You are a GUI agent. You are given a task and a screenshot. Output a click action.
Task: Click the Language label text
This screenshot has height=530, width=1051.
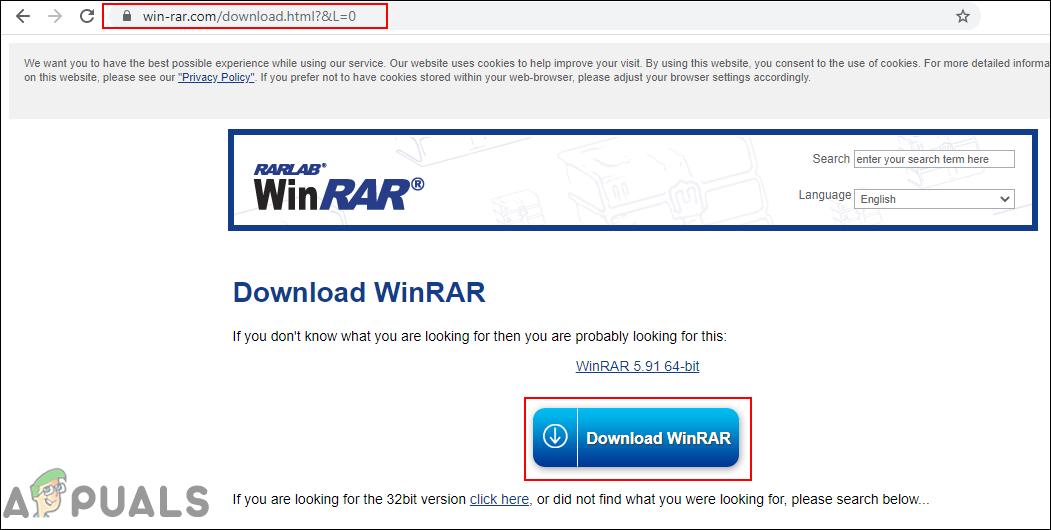point(824,195)
